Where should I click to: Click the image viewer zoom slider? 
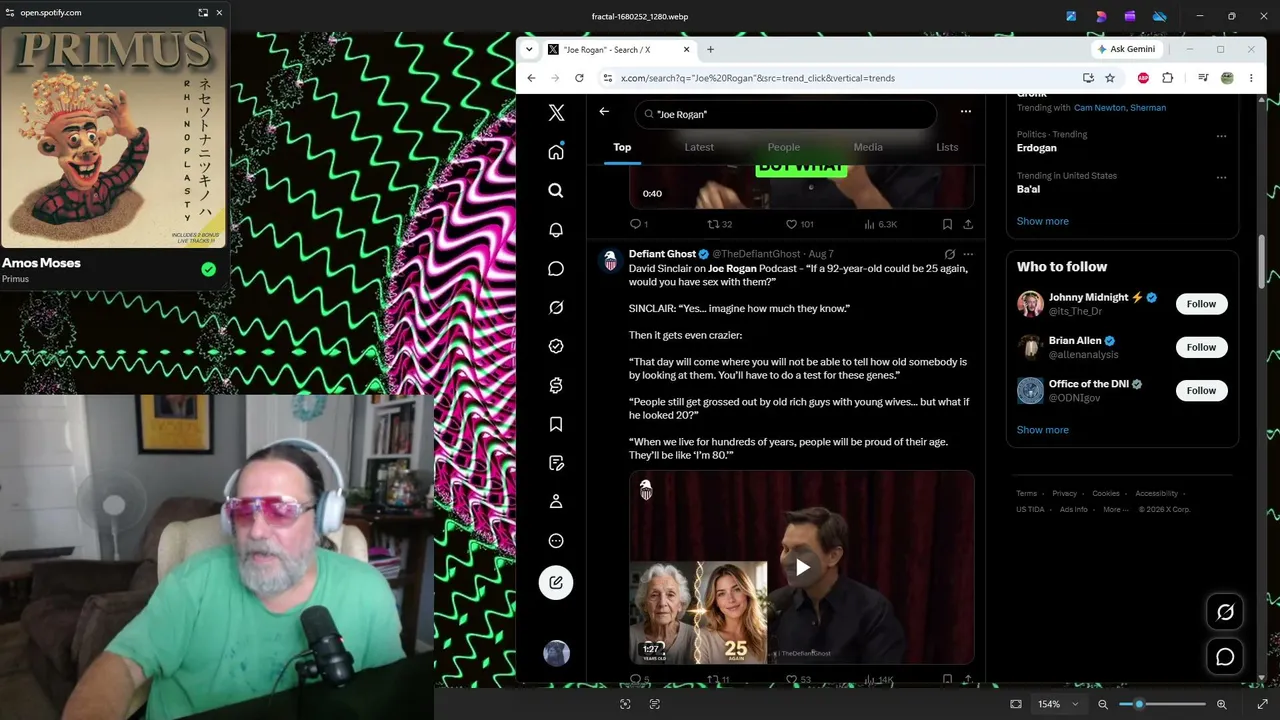(1162, 704)
